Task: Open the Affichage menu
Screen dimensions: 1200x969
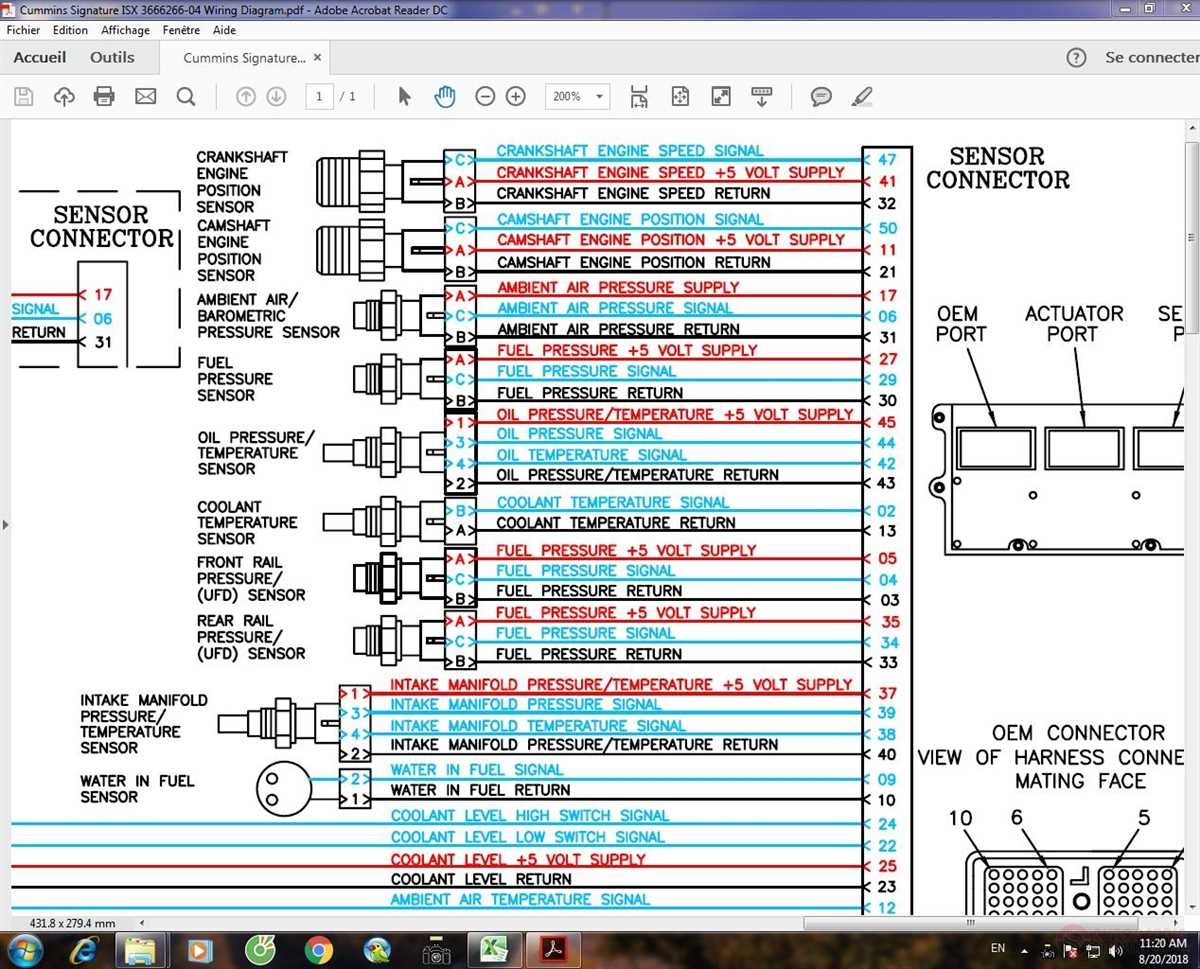Action: point(125,30)
